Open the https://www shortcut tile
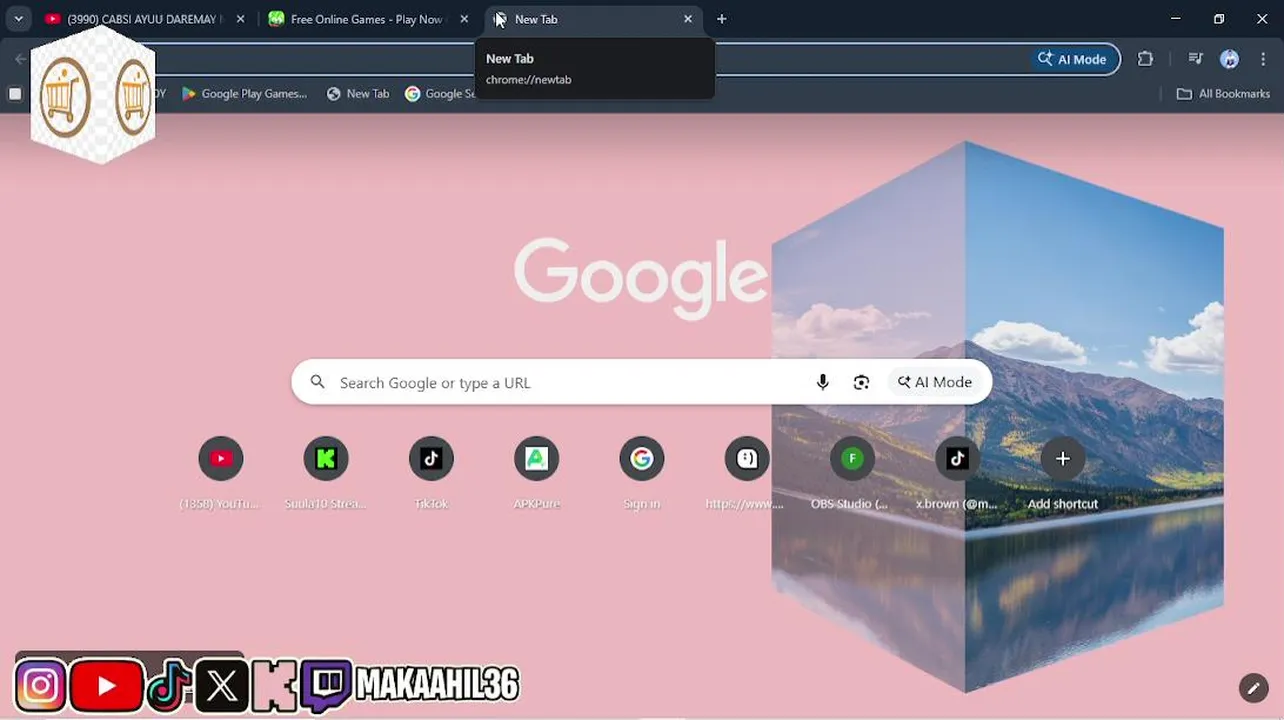1284x720 pixels. tap(747, 459)
